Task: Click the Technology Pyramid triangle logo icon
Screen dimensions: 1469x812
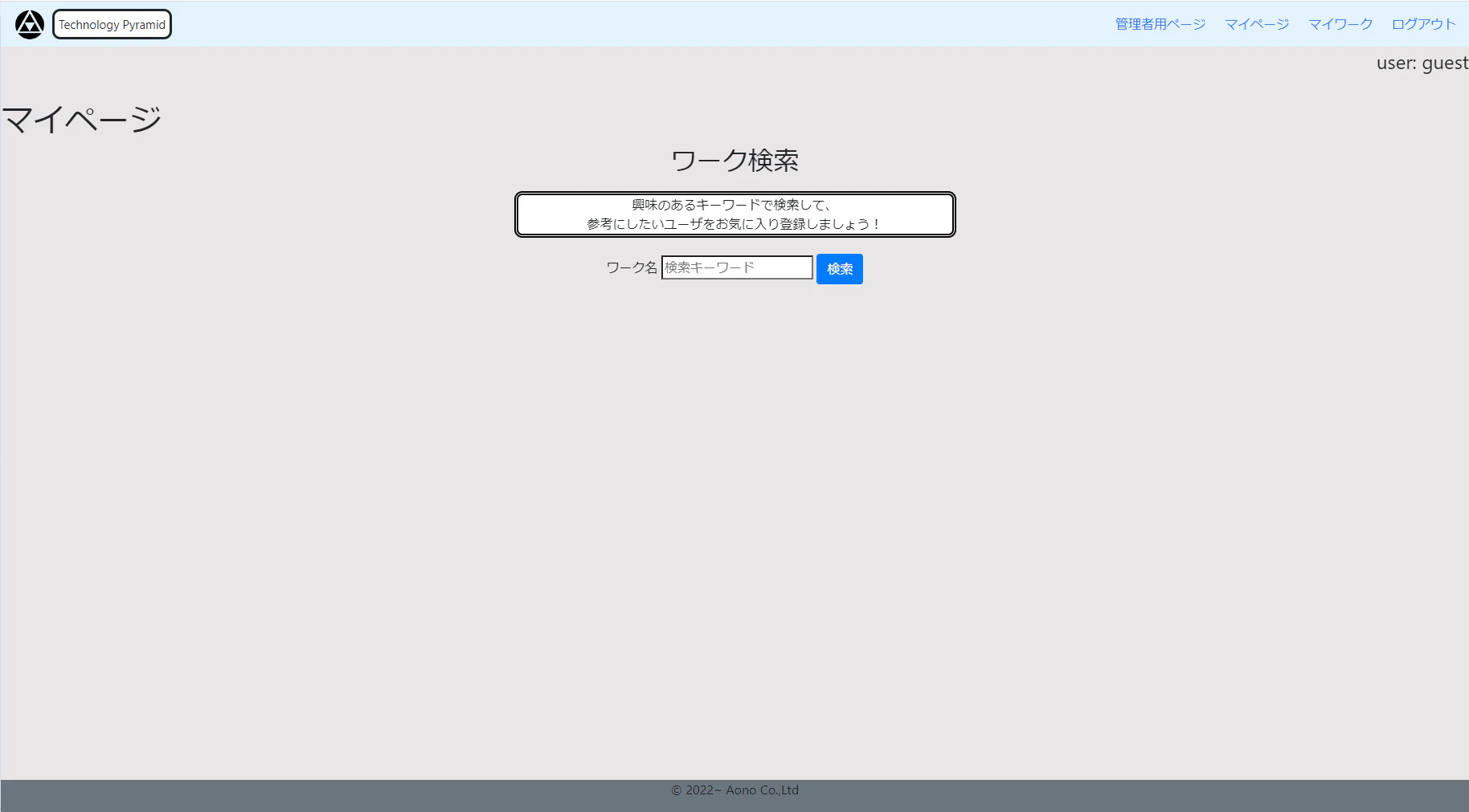Action: [x=30, y=24]
